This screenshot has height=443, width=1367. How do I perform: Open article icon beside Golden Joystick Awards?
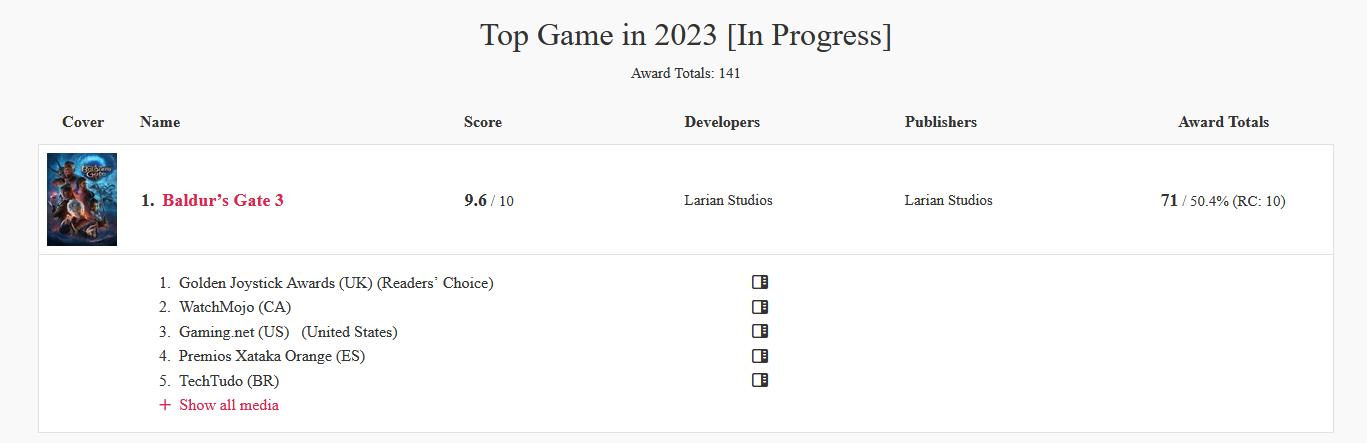[760, 283]
